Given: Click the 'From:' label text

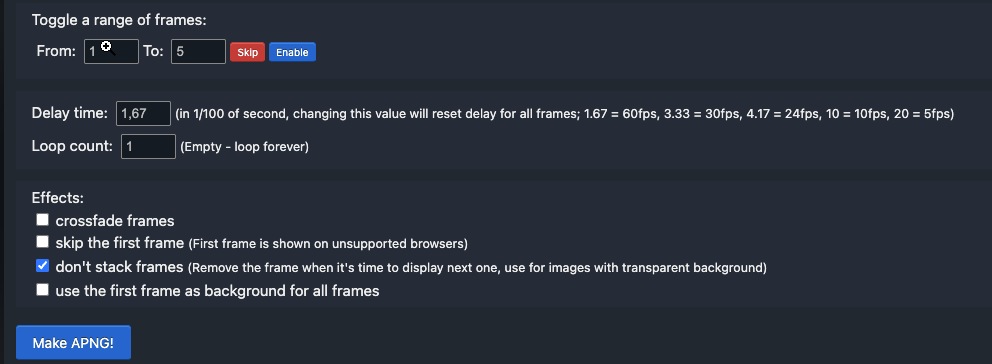Looking at the screenshot, I should (57, 51).
